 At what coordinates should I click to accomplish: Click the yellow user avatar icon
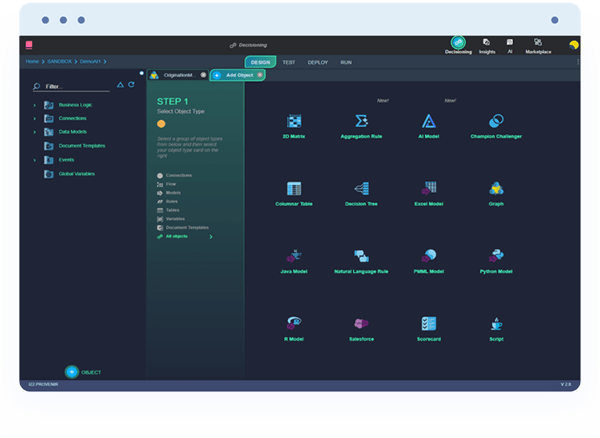coord(574,45)
